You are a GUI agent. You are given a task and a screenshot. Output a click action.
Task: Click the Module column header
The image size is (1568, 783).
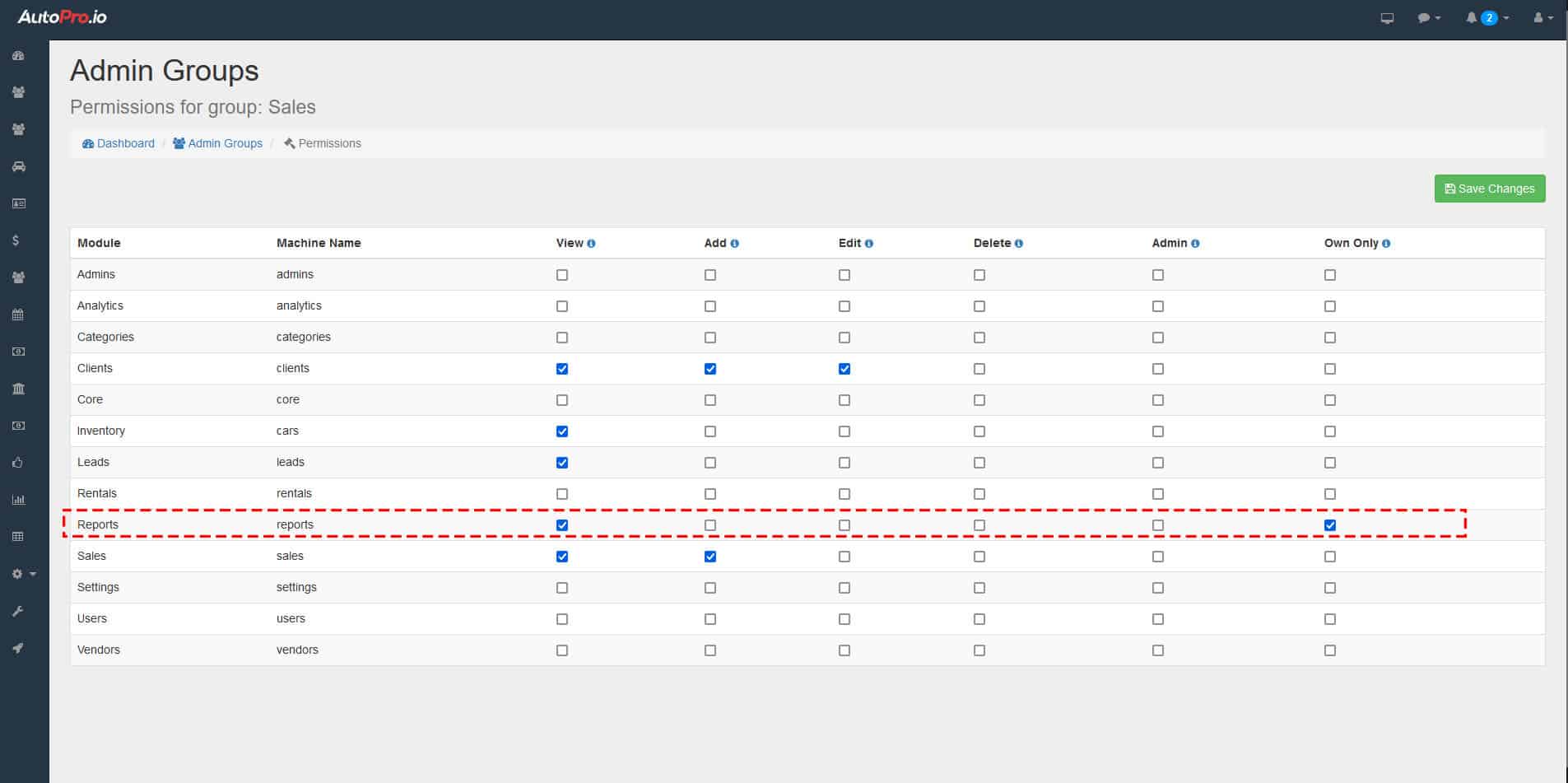pos(99,243)
